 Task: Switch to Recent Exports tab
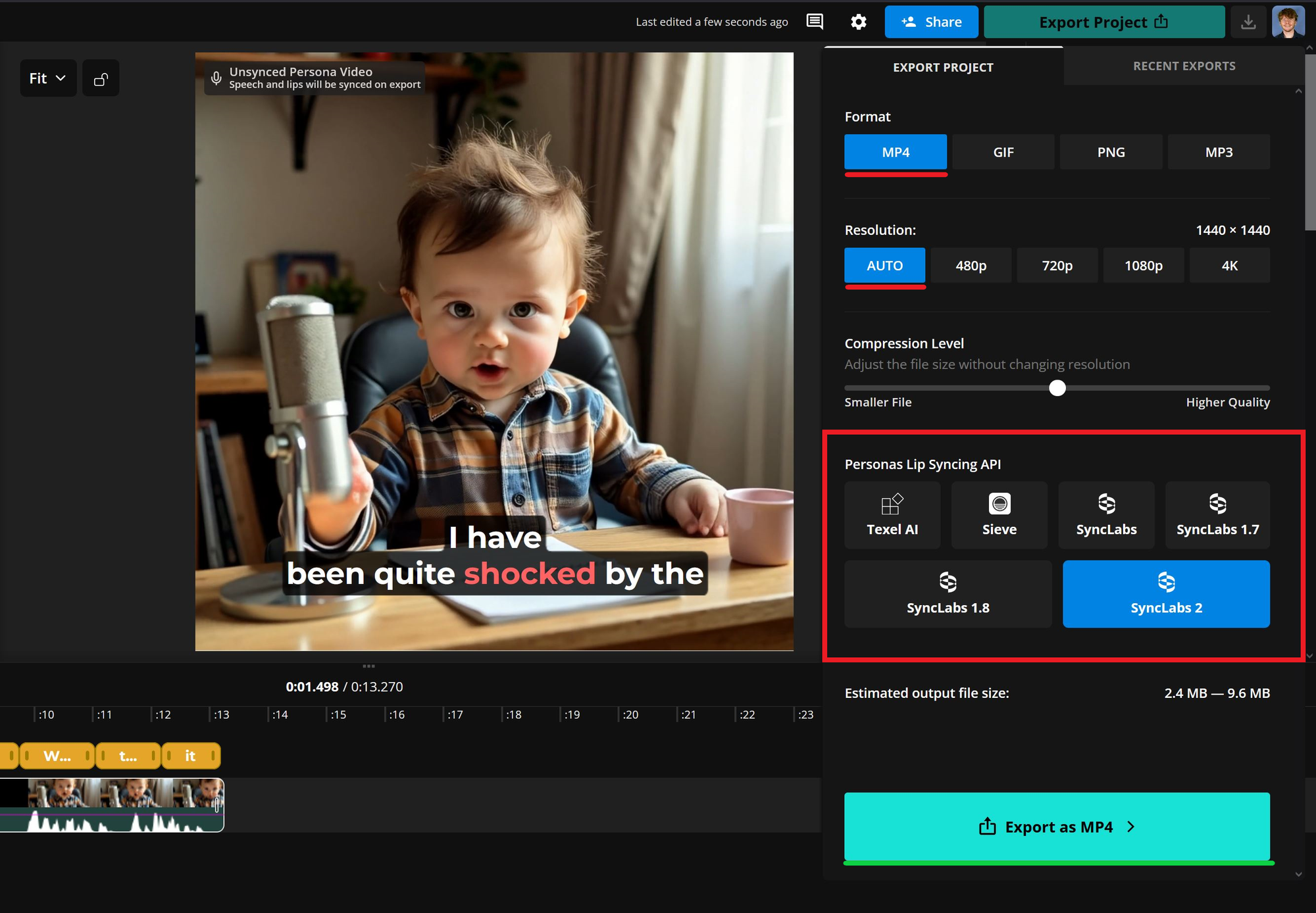(1184, 66)
